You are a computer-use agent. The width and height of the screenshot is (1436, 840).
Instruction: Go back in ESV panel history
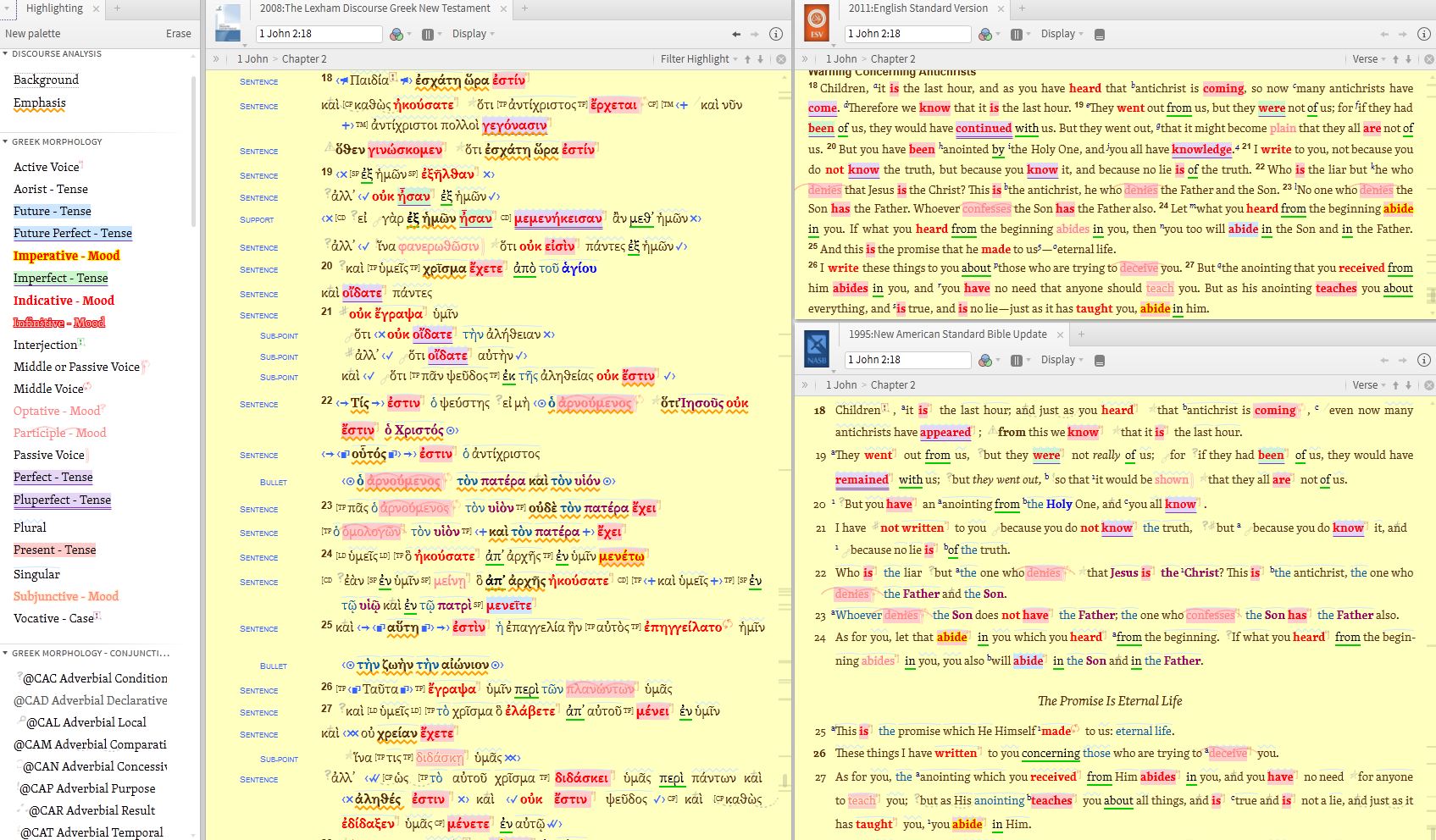click(x=1385, y=34)
